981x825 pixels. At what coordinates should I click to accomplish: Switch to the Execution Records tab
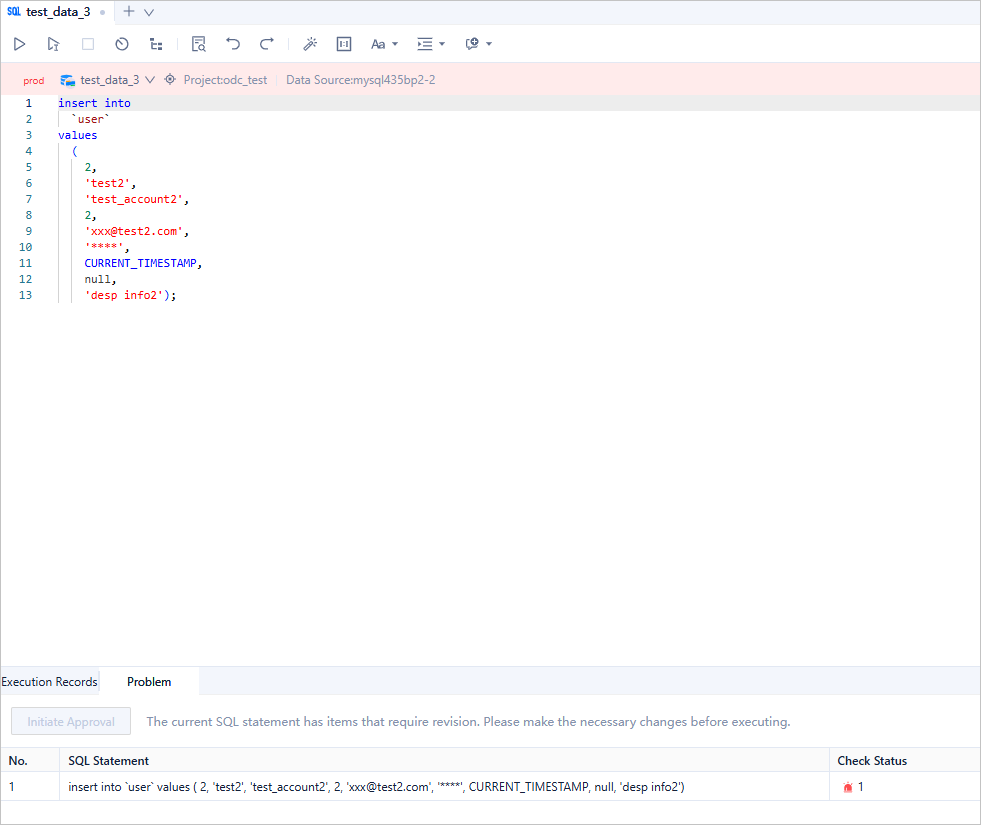point(50,682)
